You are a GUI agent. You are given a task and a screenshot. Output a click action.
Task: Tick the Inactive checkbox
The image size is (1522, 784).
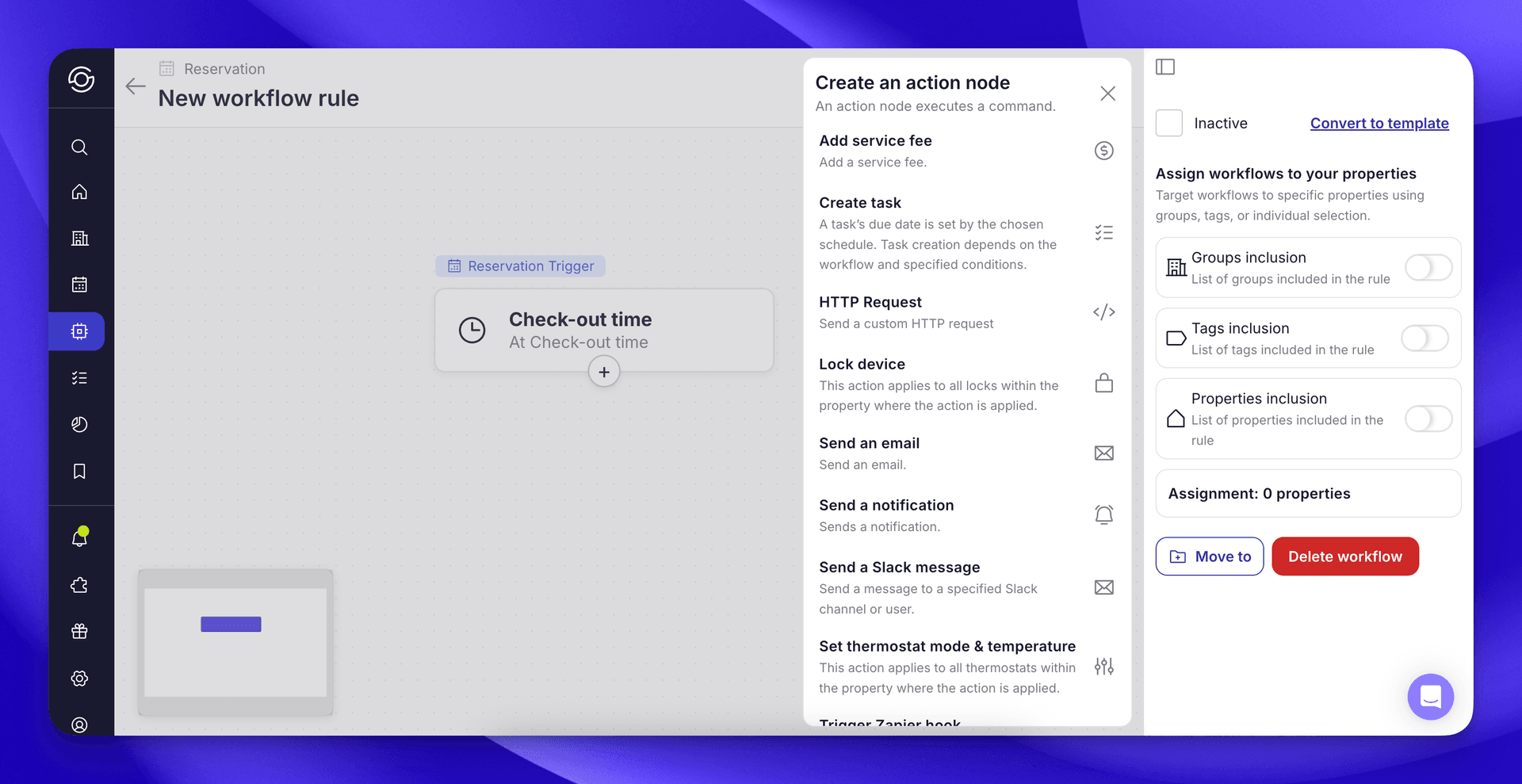coord(1168,123)
